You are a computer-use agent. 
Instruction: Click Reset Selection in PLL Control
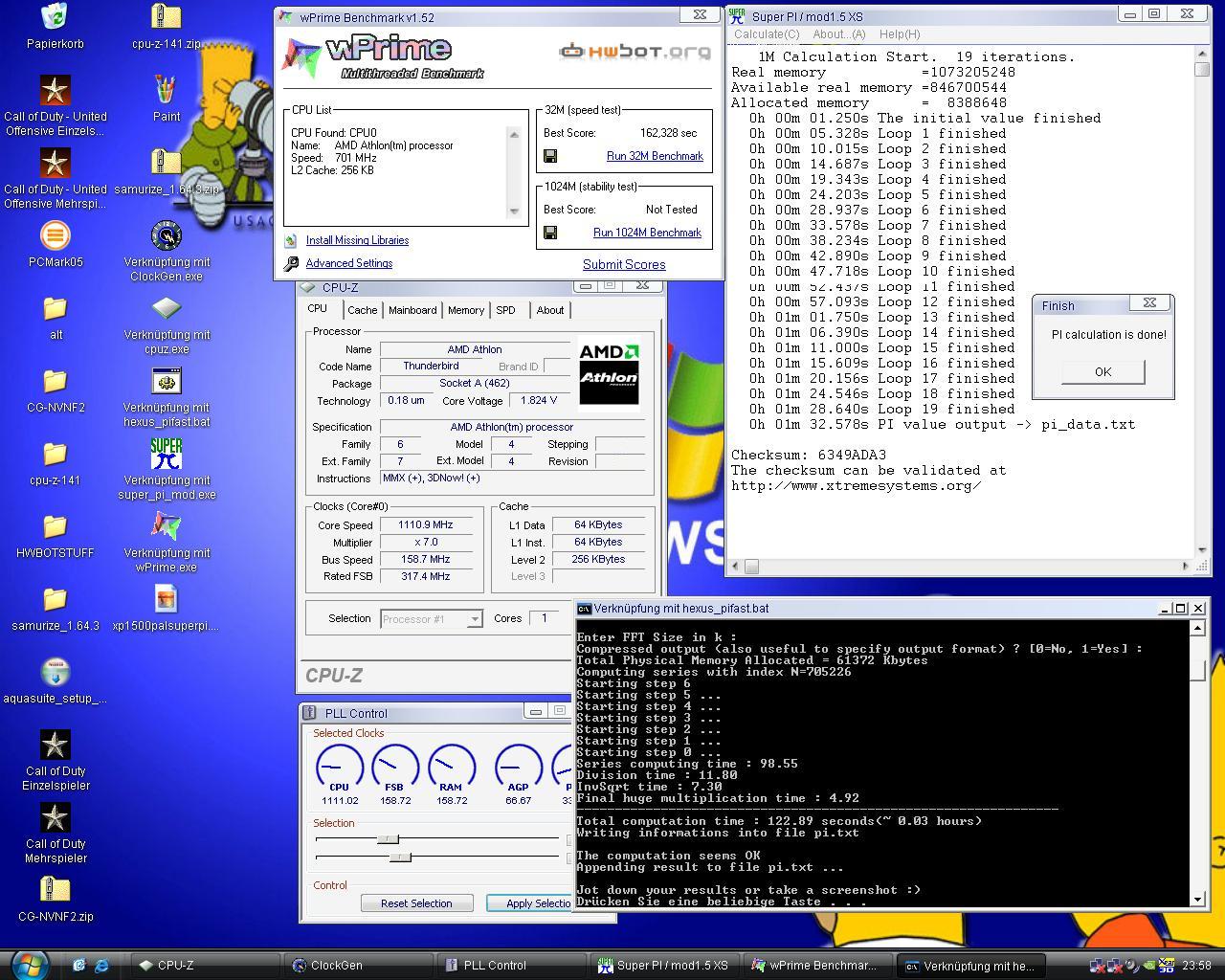point(416,903)
